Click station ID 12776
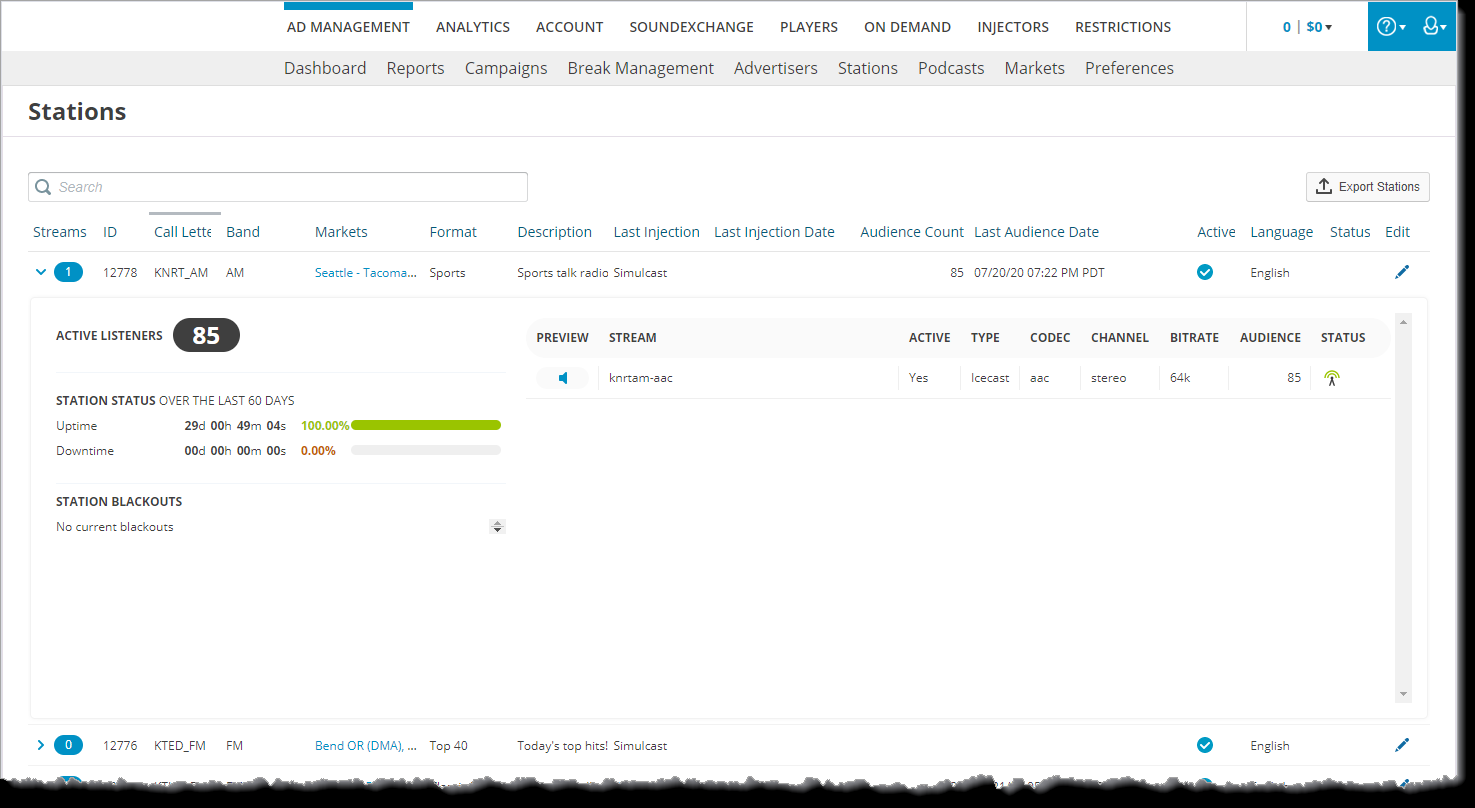 pyautogui.click(x=120, y=745)
